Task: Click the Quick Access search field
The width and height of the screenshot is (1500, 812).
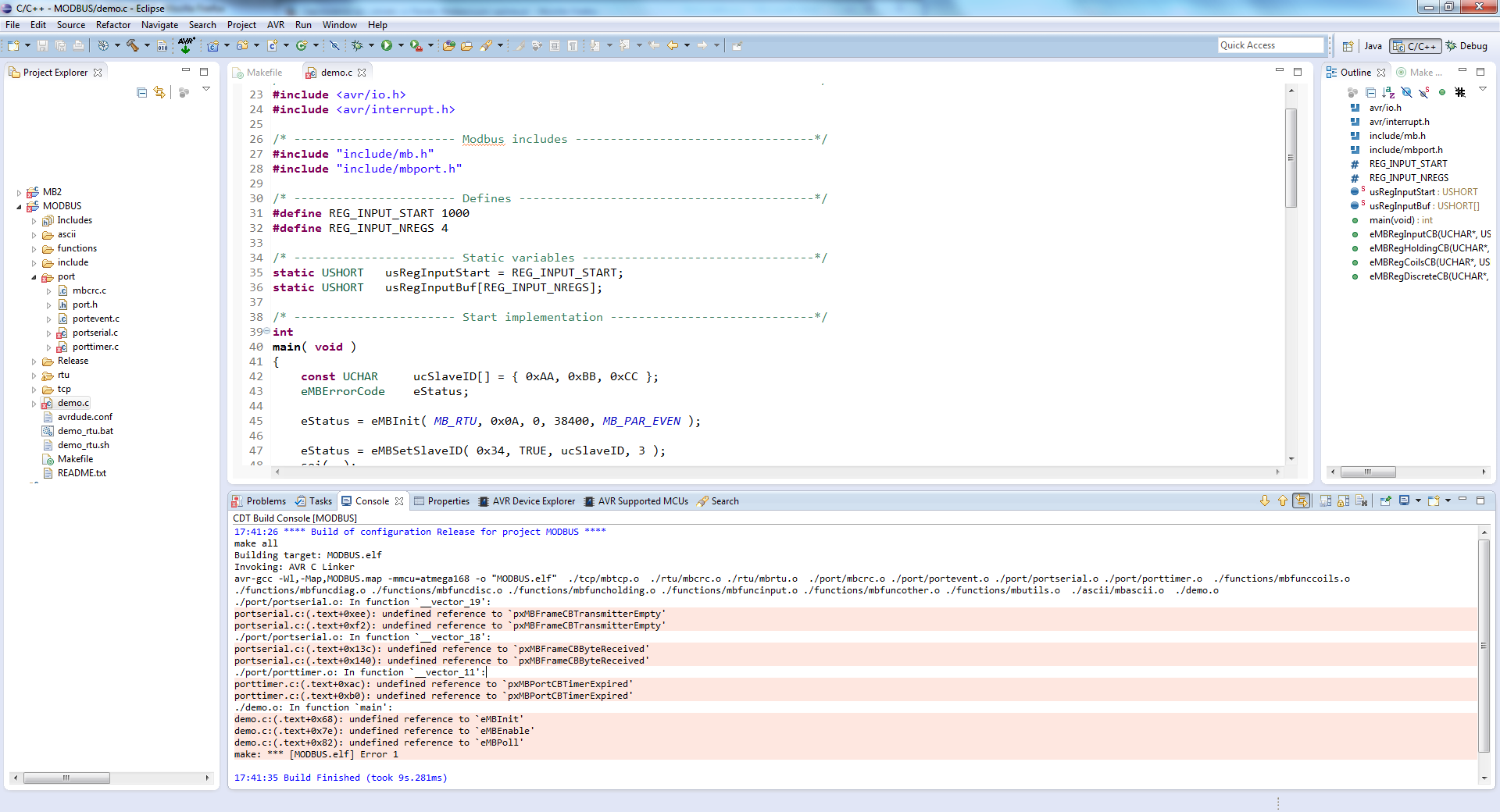Action: (x=1270, y=45)
